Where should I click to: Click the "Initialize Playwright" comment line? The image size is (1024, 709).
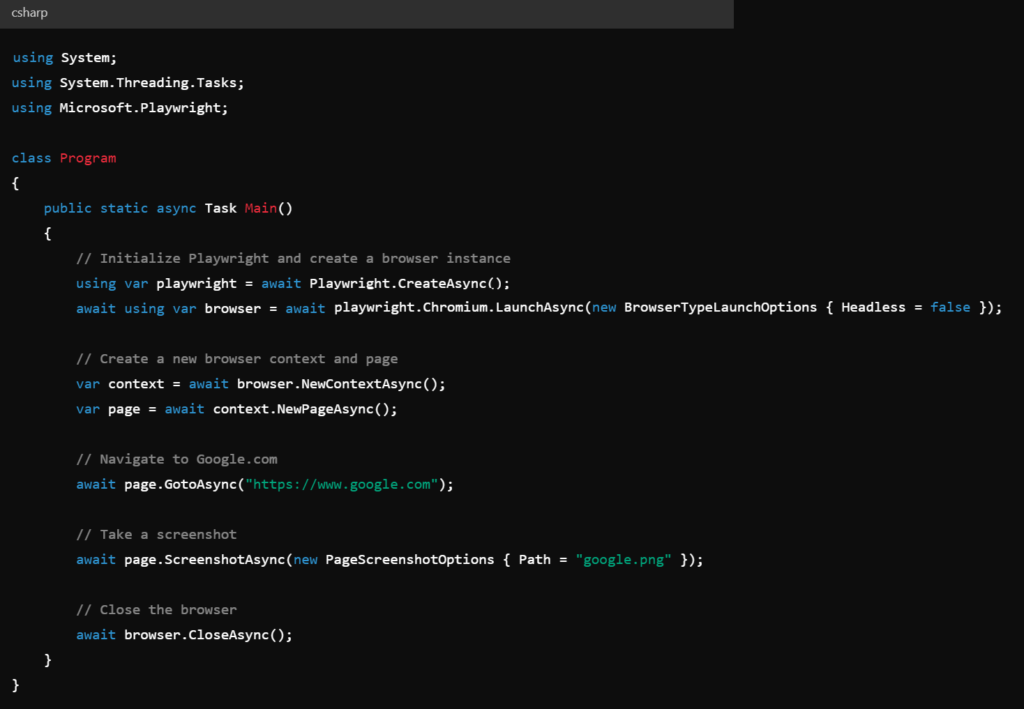(x=293, y=258)
